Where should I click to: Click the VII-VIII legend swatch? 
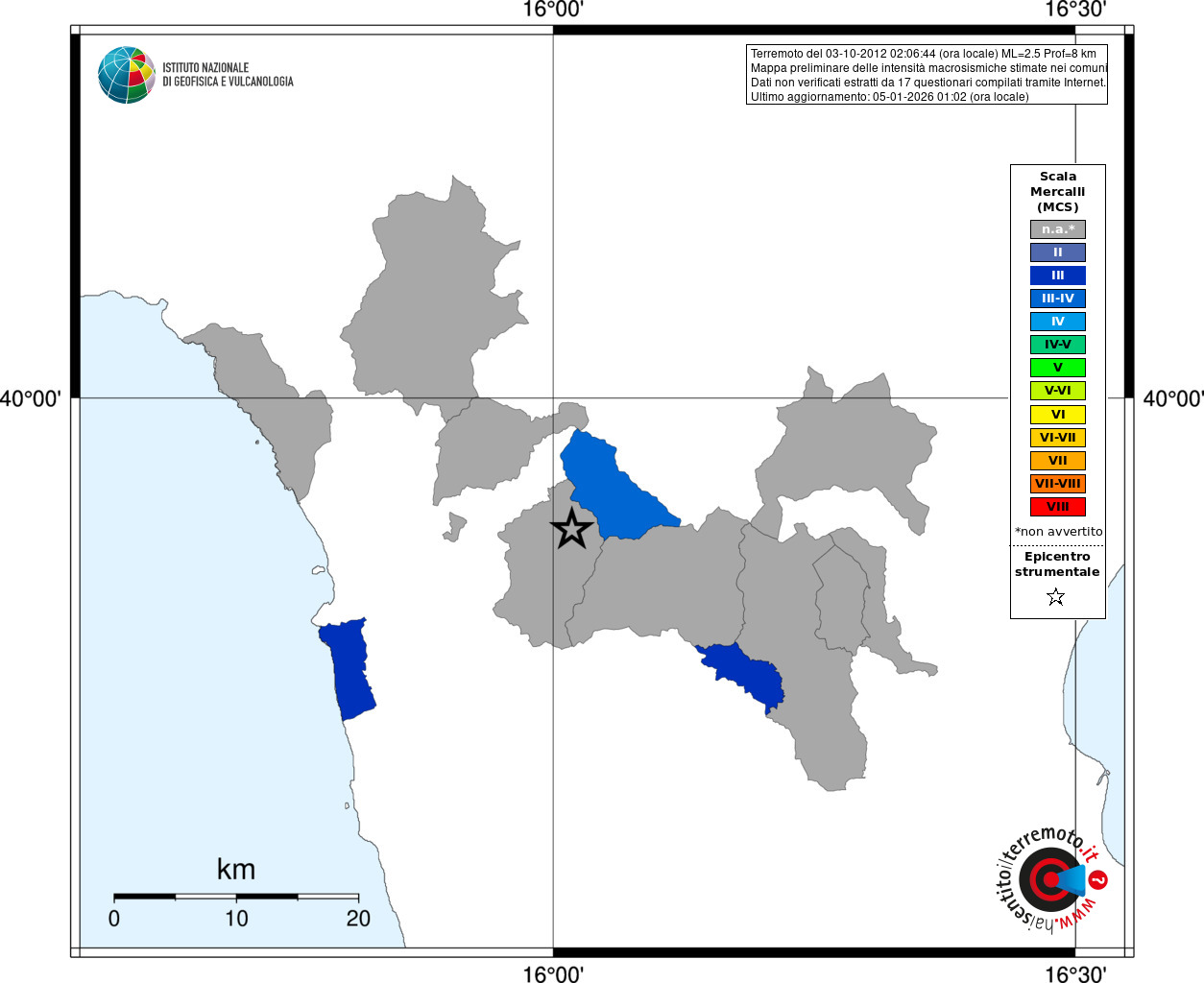(1058, 484)
